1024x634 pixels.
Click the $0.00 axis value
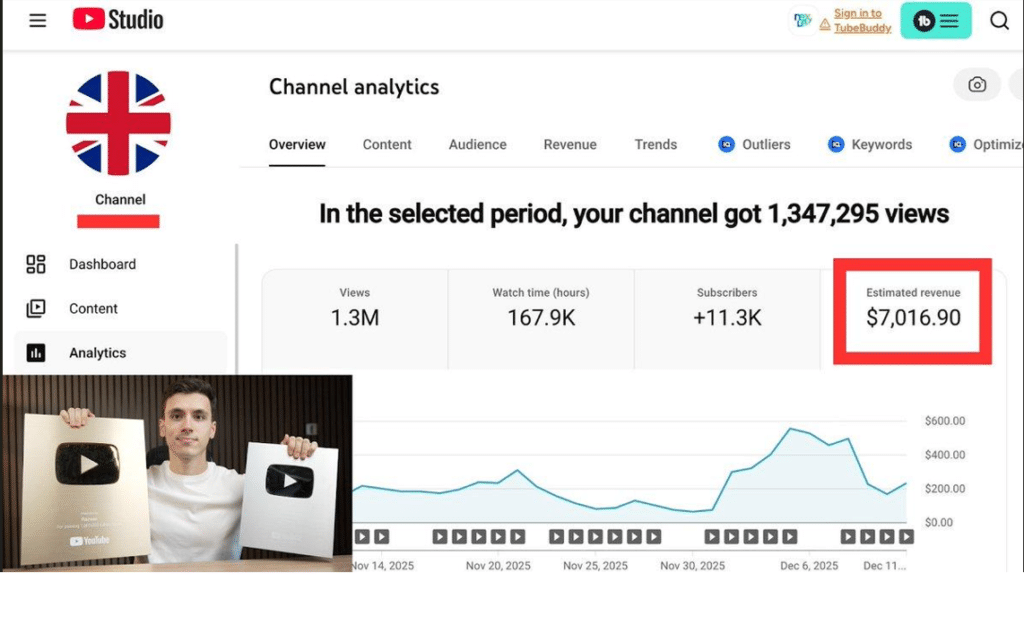point(938,522)
